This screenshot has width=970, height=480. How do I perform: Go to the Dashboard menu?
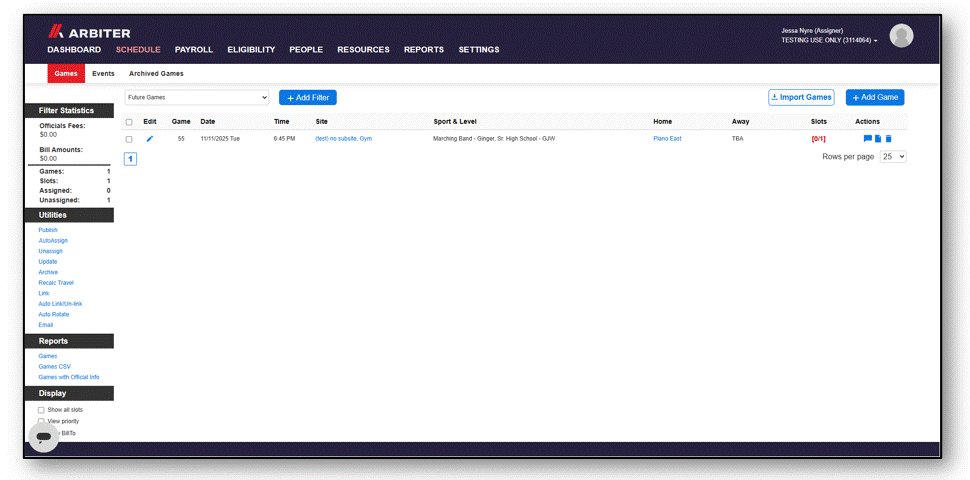click(x=74, y=49)
